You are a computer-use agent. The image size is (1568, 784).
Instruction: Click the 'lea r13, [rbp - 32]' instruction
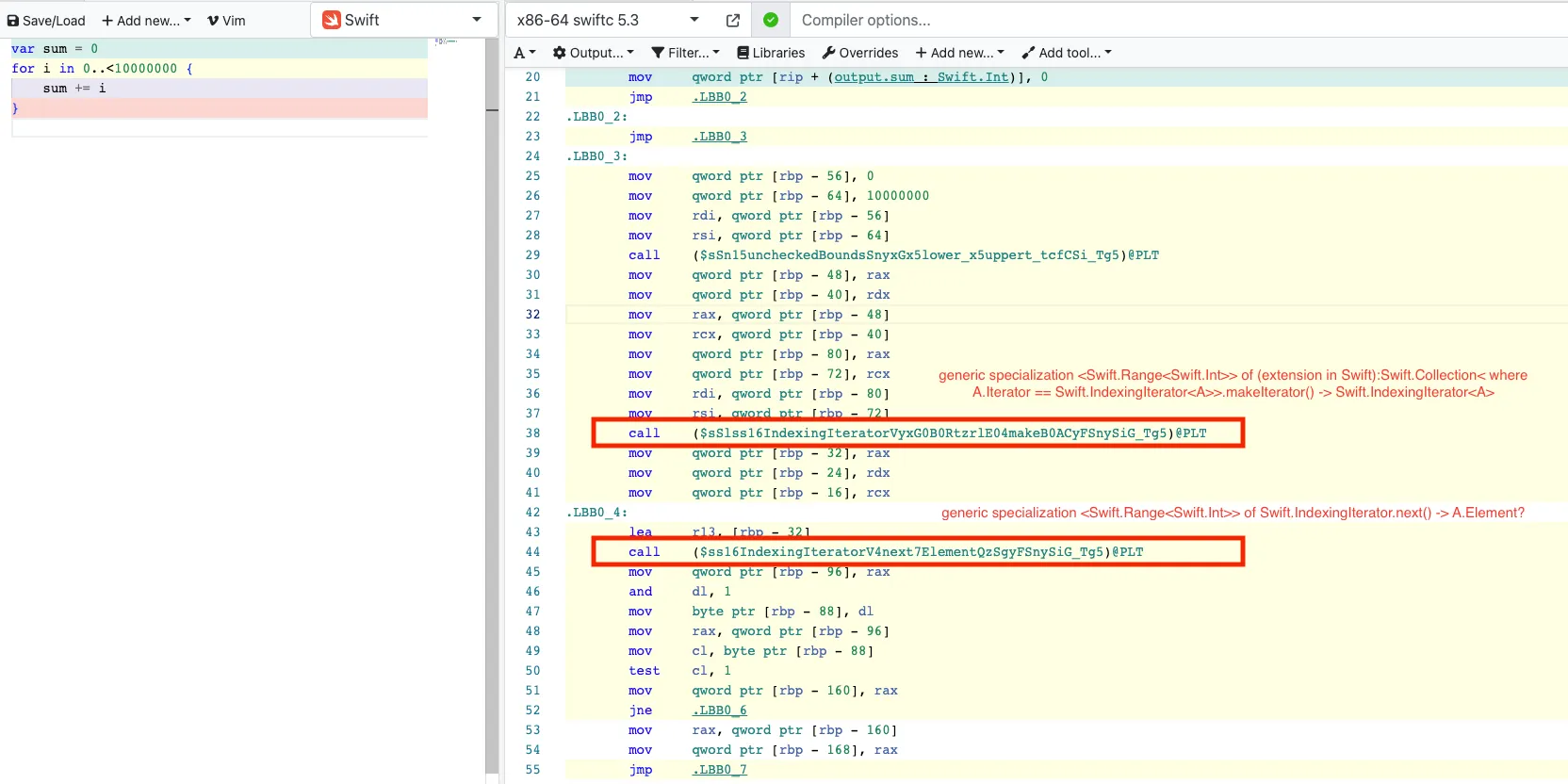720,532
